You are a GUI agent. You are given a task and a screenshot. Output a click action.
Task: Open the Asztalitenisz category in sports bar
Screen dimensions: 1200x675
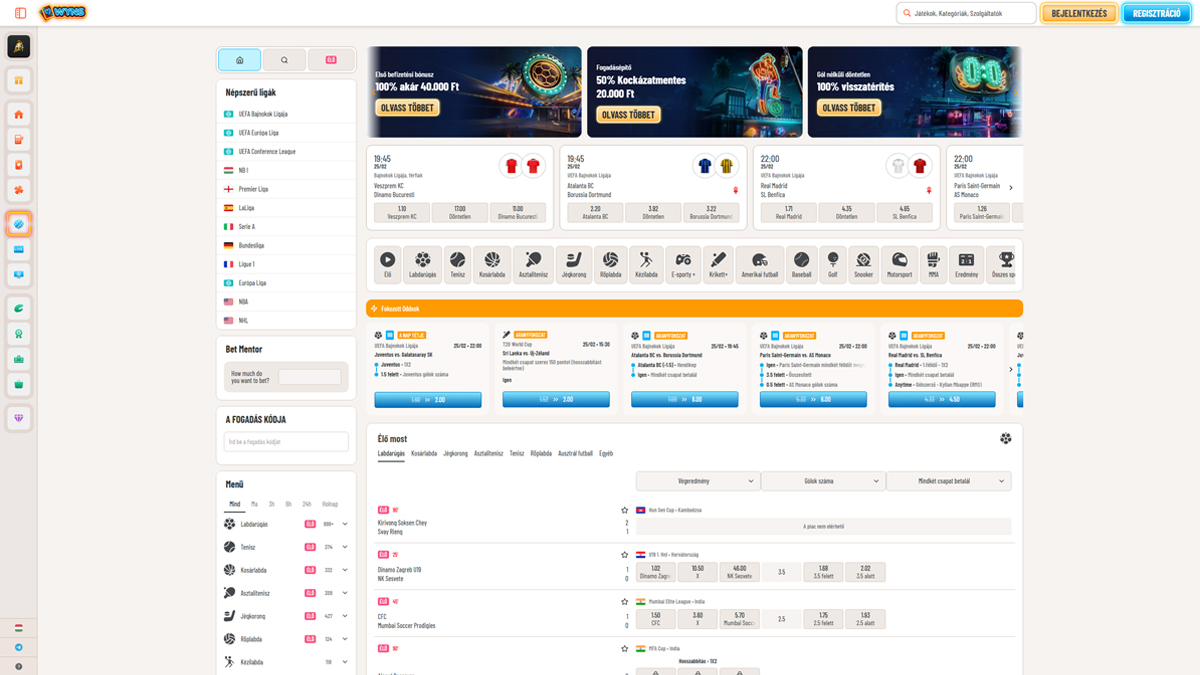tap(533, 263)
